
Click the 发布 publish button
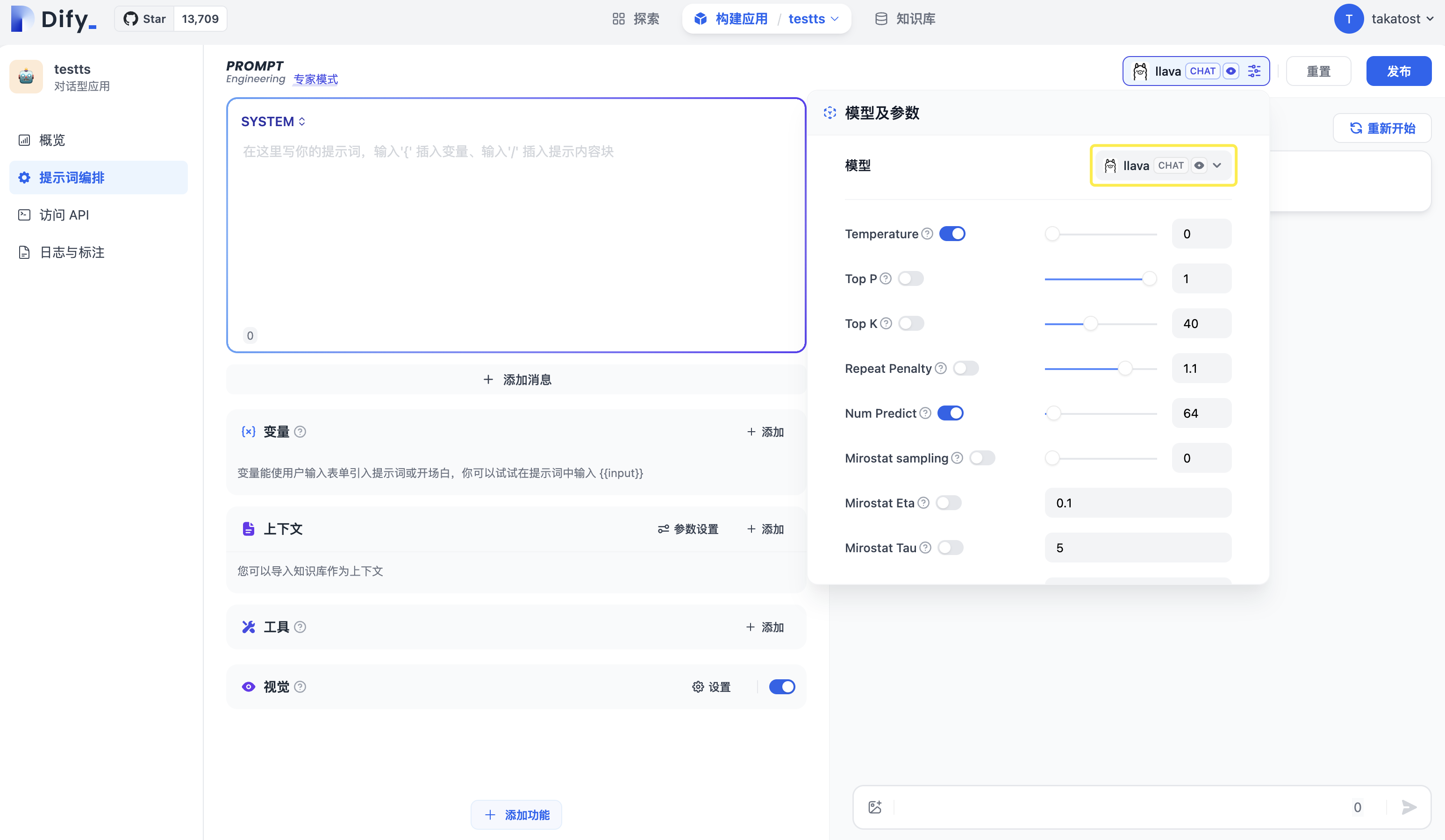tap(1399, 71)
